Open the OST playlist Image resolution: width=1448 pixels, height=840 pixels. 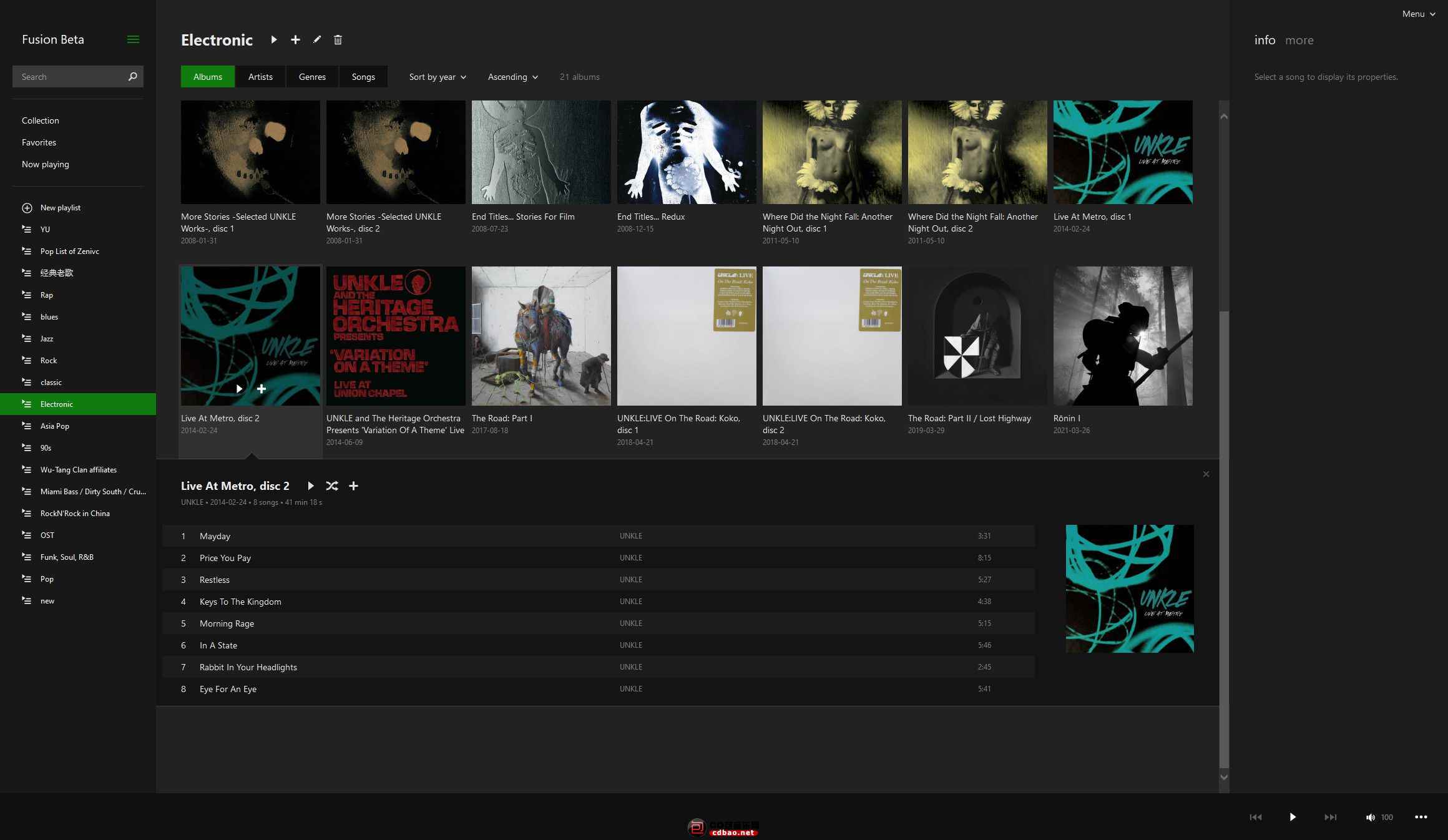[x=78, y=535]
